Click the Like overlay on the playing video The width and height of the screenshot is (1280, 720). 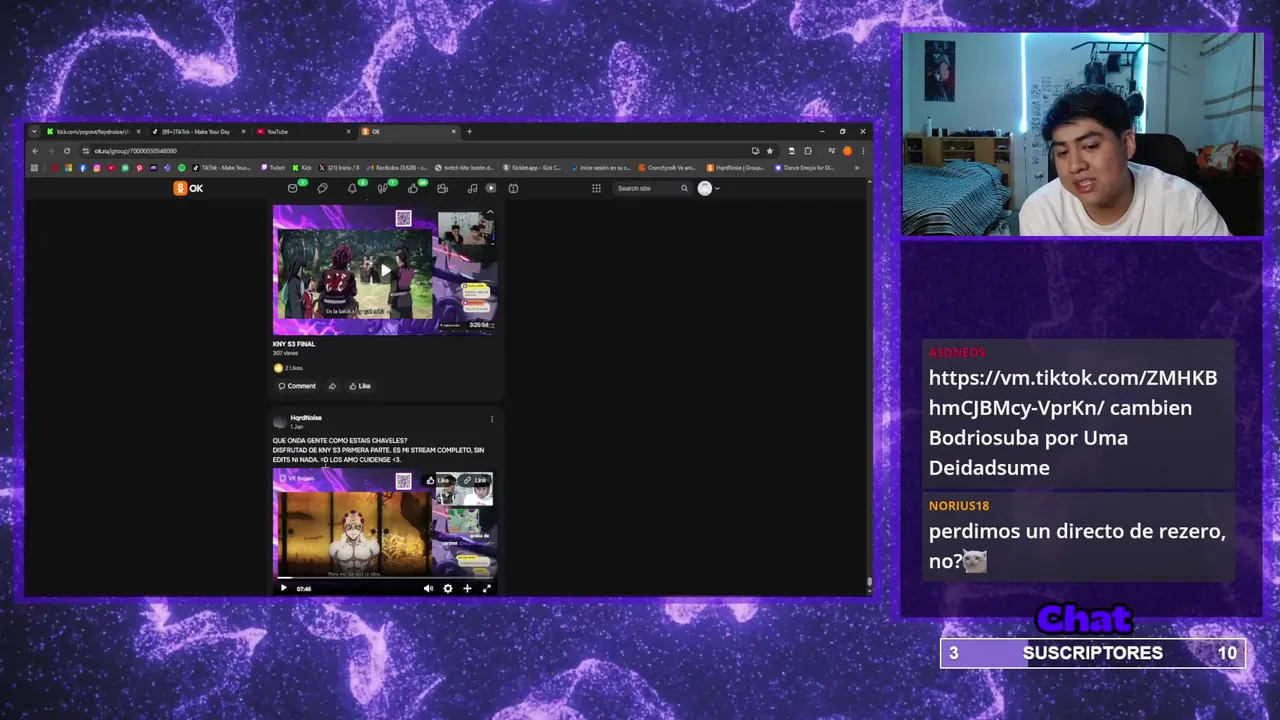[438, 480]
